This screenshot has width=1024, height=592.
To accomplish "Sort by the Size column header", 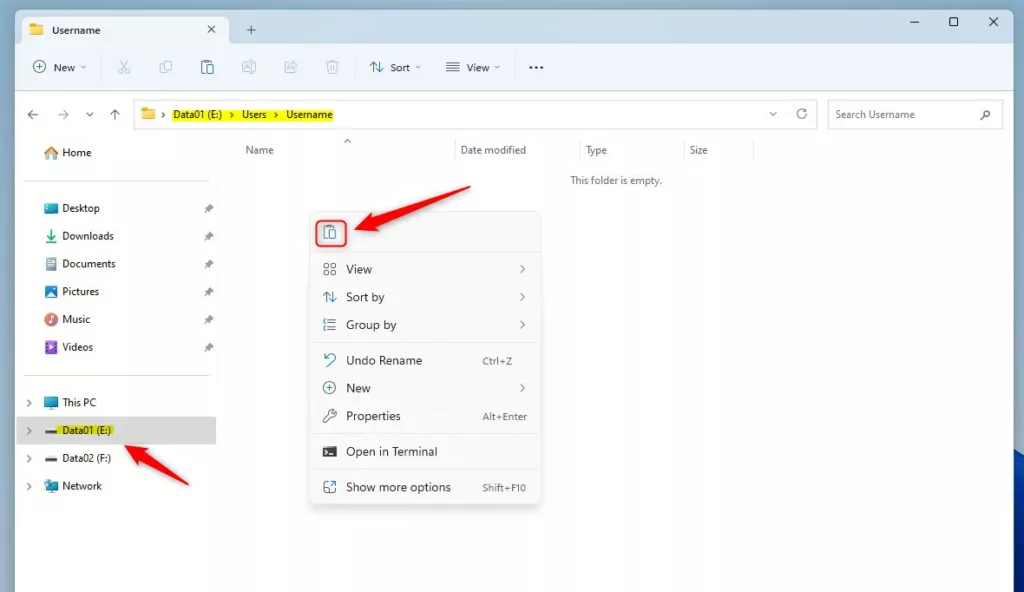I will tap(699, 150).
